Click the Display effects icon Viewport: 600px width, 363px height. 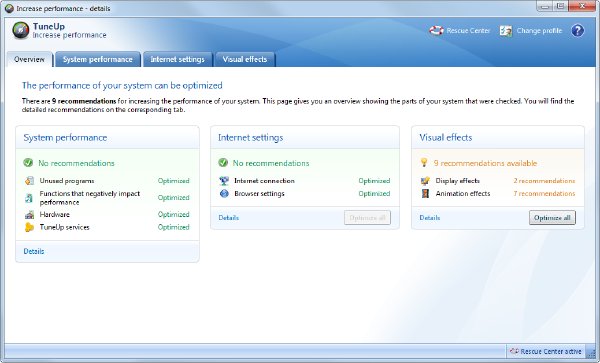pos(425,181)
